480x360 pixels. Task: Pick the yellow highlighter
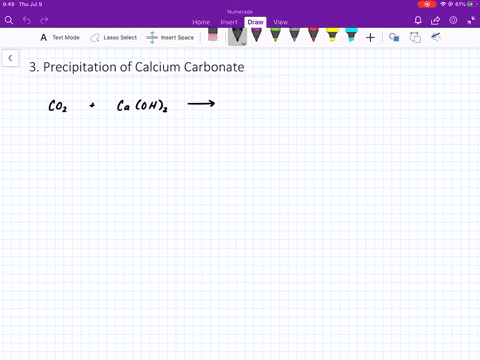(x=332, y=35)
